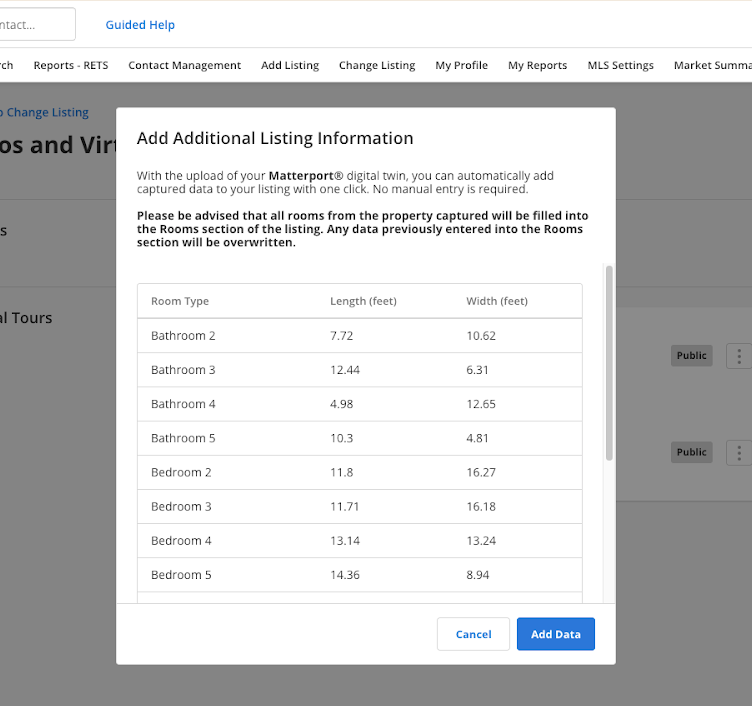Choose Change Listing from the top navigation
The image size is (752, 706).
(x=376, y=65)
